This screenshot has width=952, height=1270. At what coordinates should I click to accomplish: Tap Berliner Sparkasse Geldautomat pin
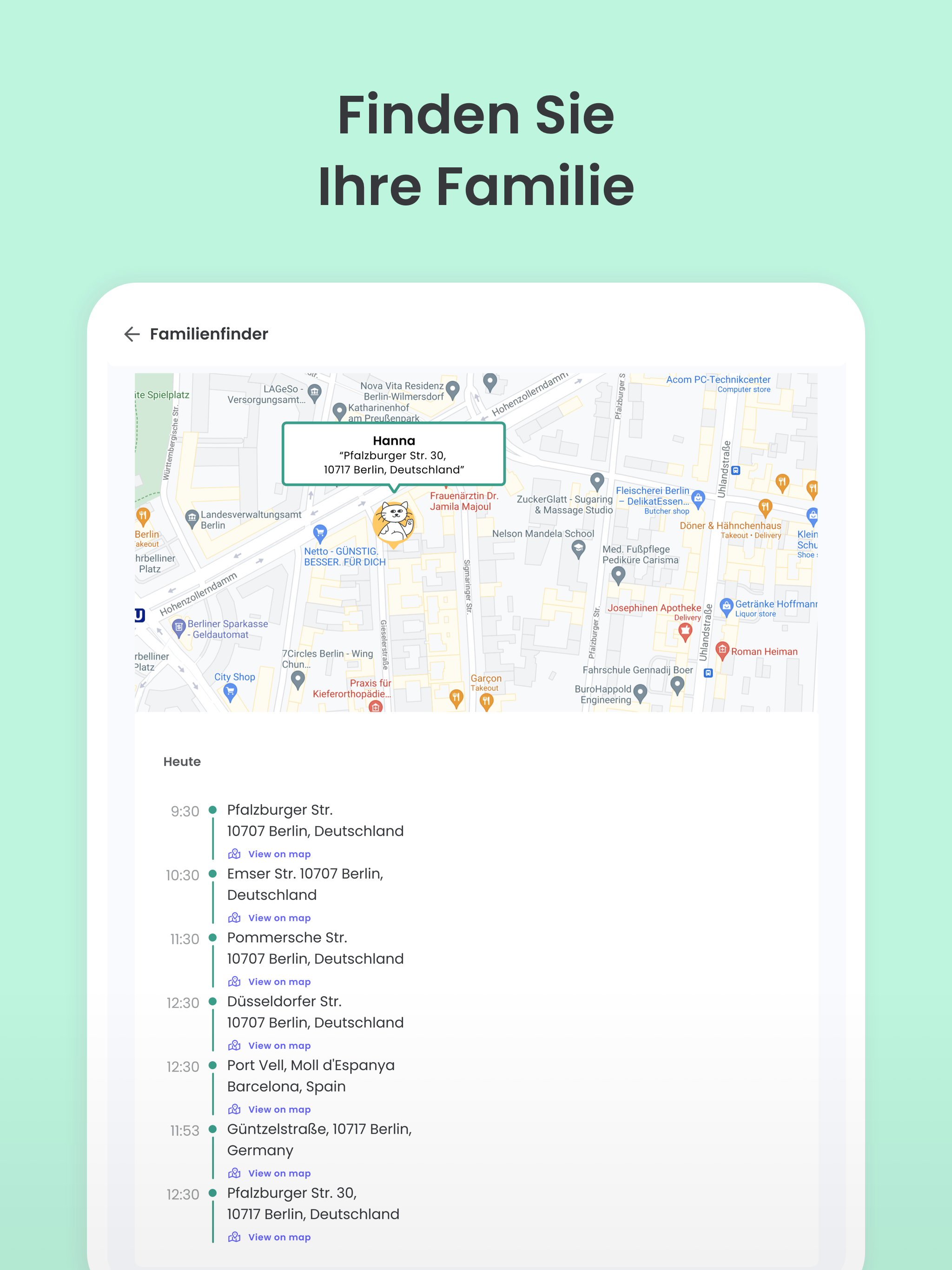point(178,628)
